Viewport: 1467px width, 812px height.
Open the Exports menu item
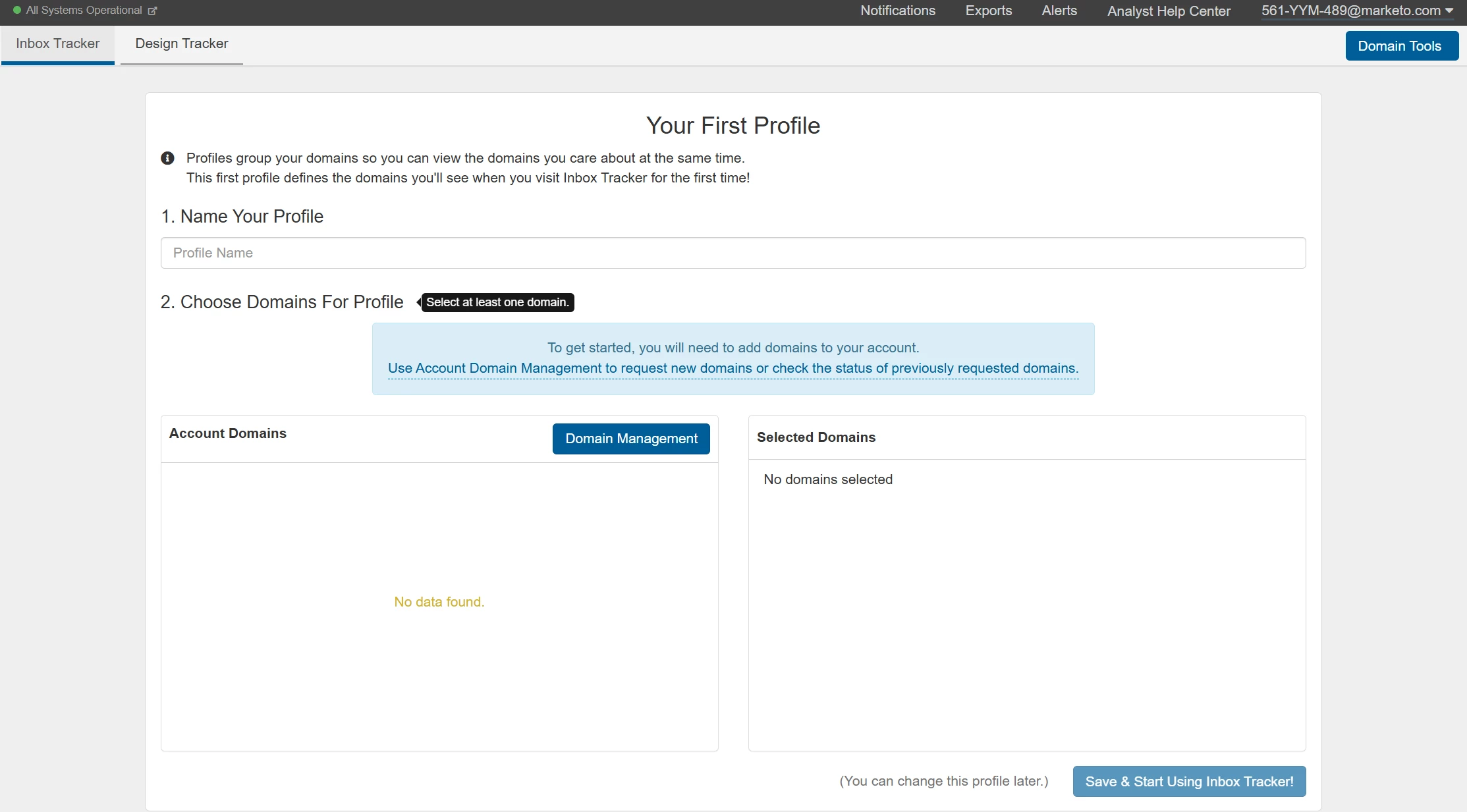(x=988, y=11)
